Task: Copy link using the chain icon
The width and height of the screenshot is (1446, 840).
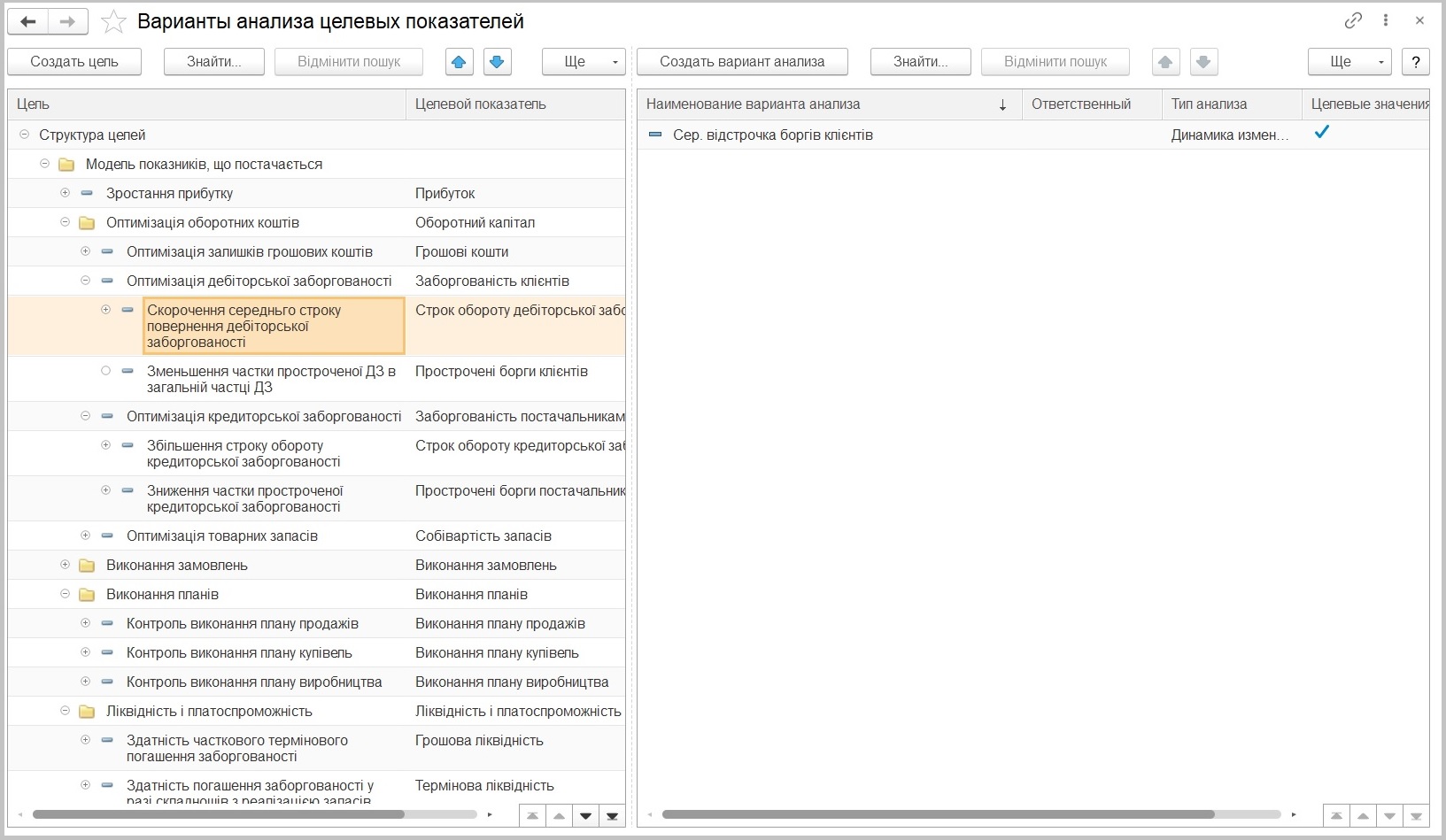Action: [1353, 20]
